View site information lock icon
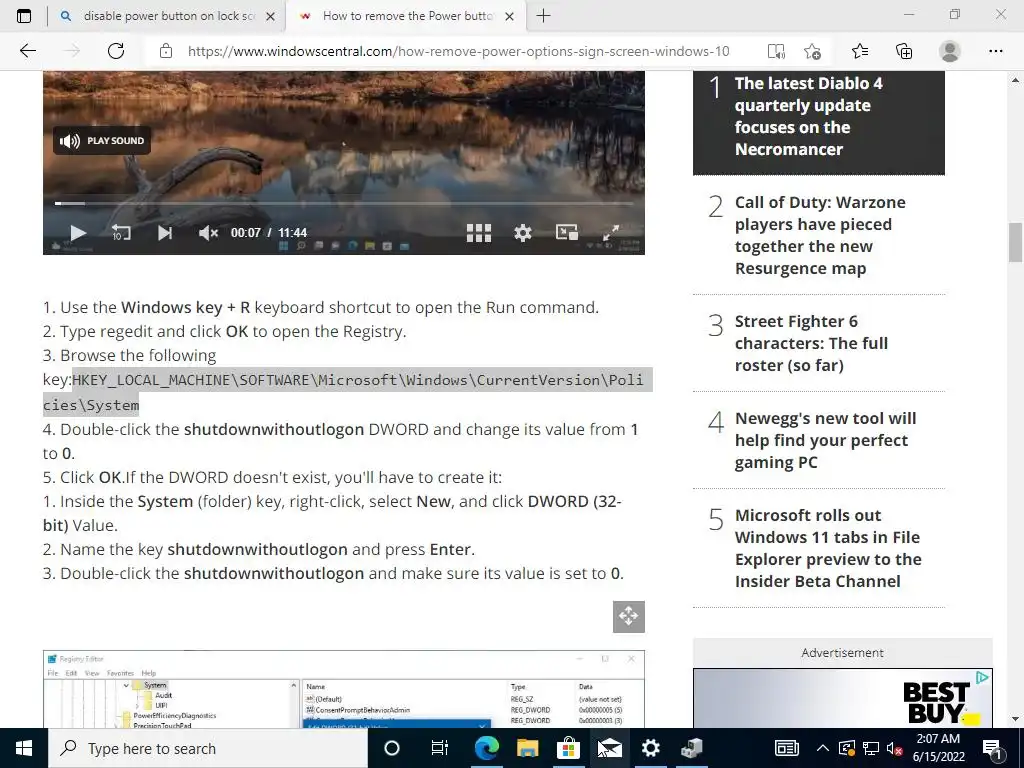Screen dimensions: 1024x768 166,51
